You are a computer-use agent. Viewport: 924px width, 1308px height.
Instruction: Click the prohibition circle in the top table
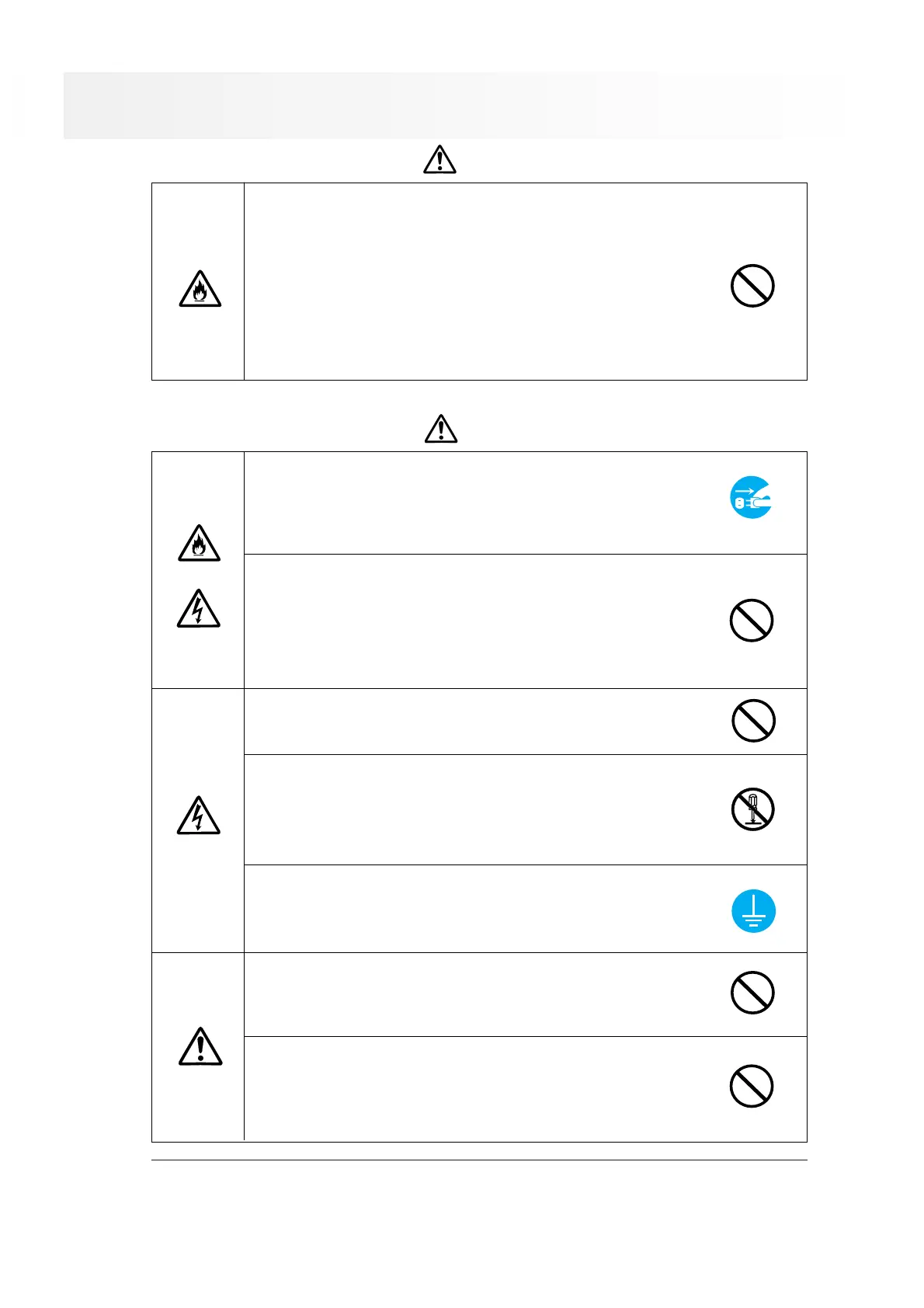[752, 286]
